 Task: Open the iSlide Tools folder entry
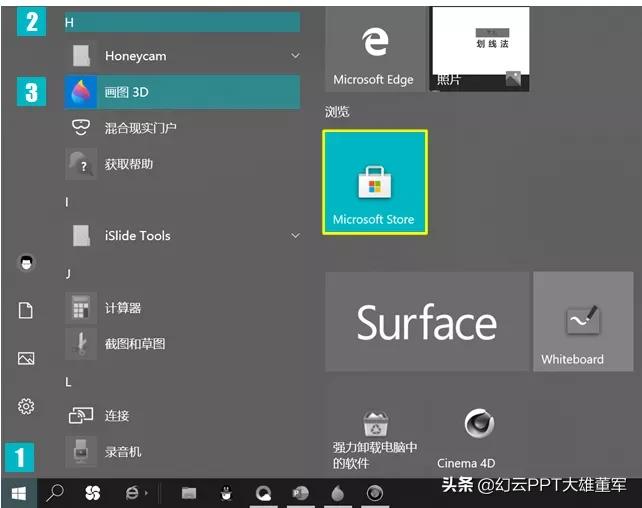click(182, 236)
